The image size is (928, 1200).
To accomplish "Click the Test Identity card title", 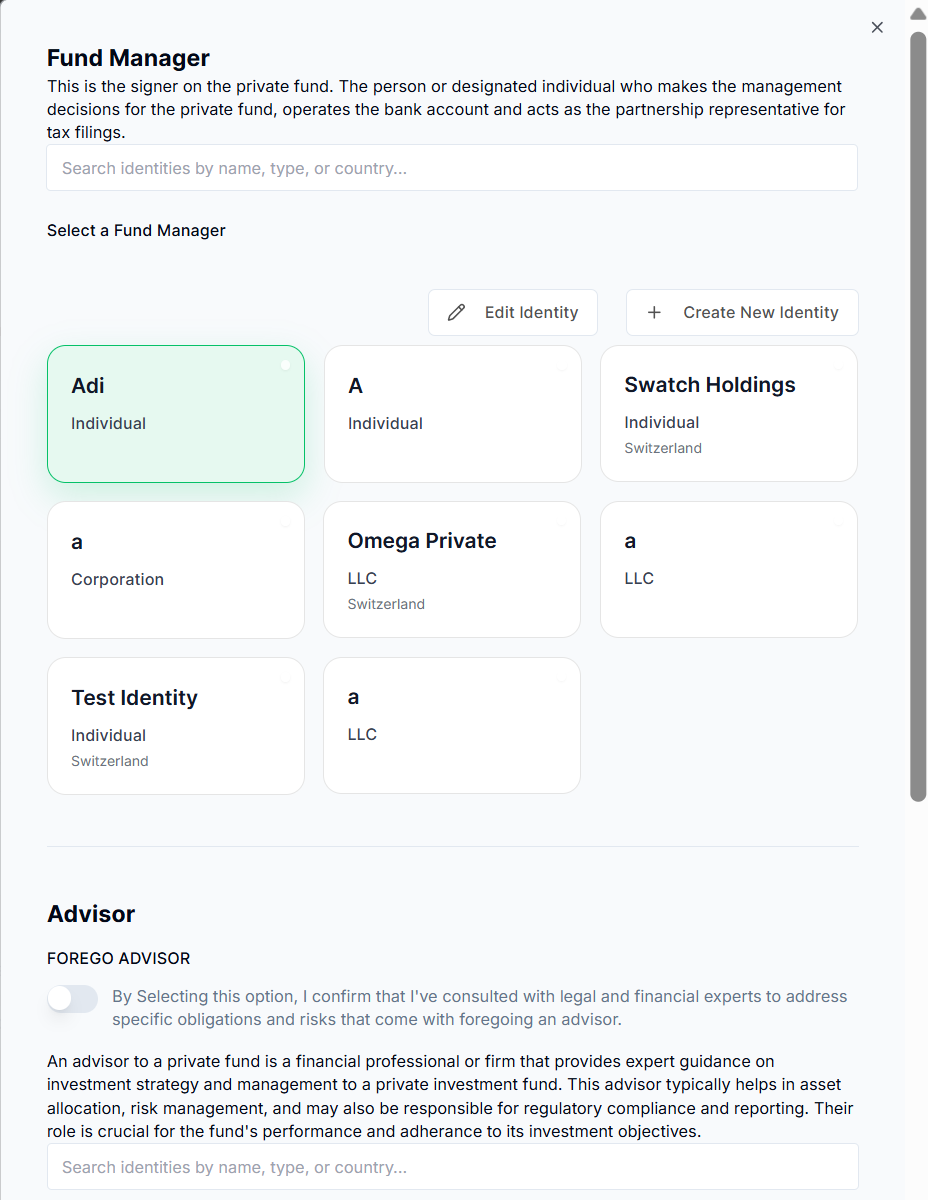I will [x=134, y=698].
